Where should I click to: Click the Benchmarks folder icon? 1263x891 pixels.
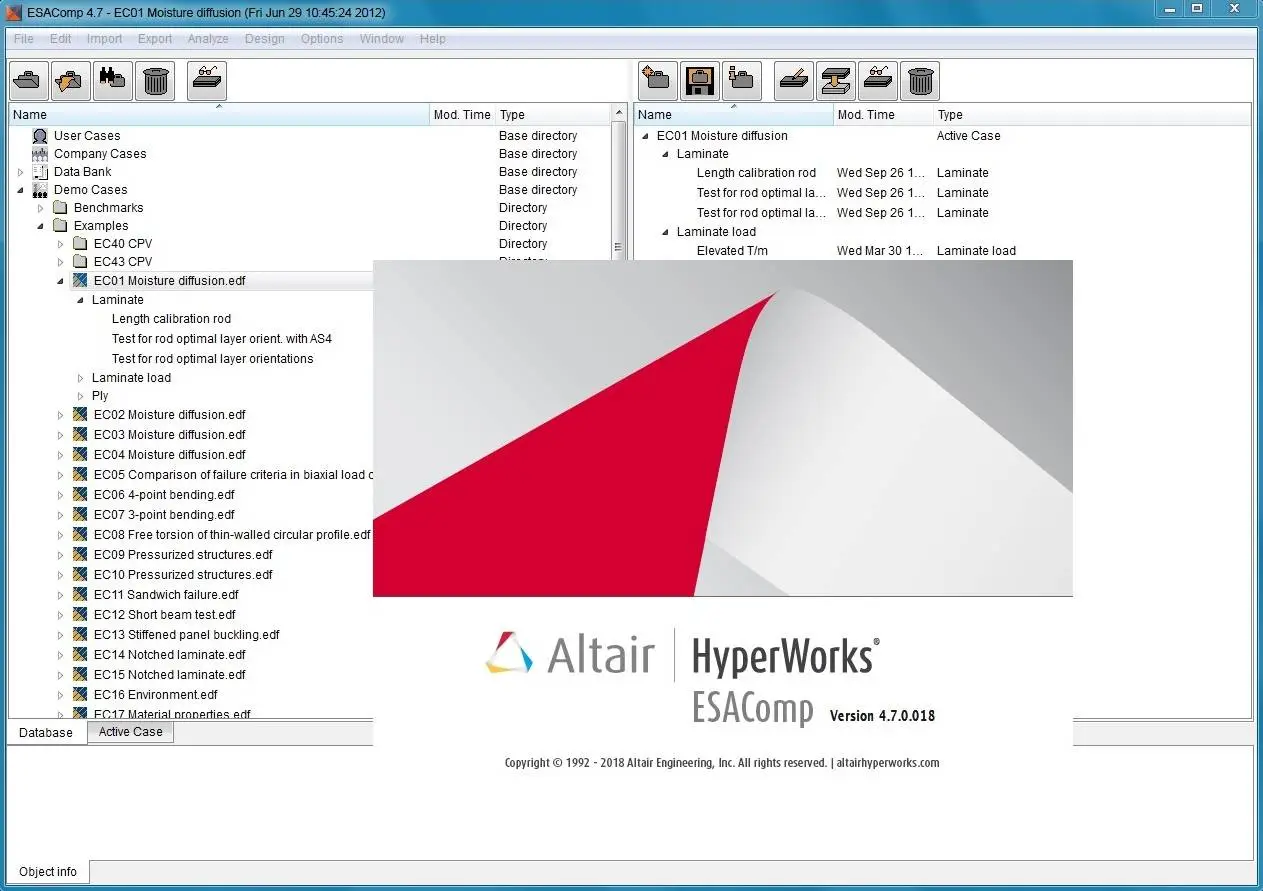[x=60, y=208]
